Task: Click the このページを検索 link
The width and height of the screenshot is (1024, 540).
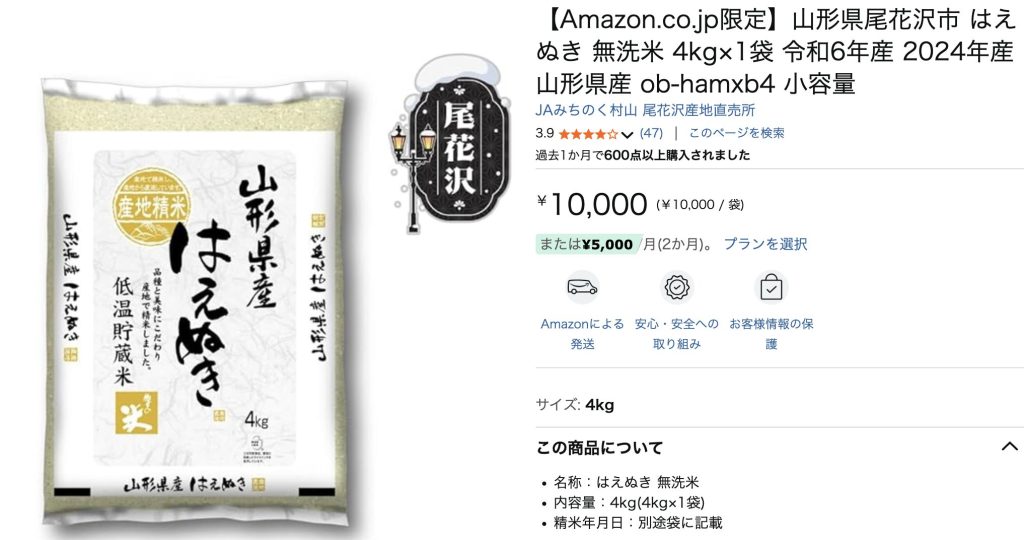Action: tap(737, 133)
